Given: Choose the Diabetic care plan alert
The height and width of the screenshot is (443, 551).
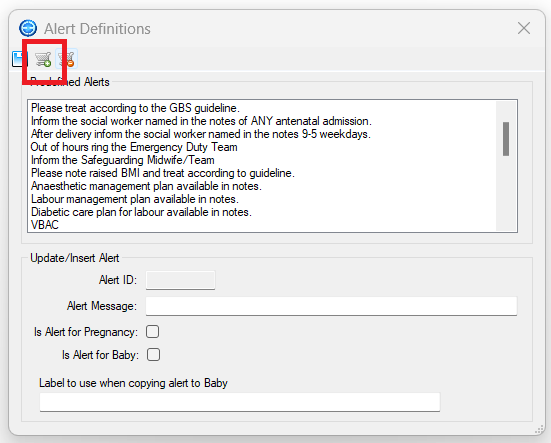Looking at the screenshot, I should pos(141,212).
